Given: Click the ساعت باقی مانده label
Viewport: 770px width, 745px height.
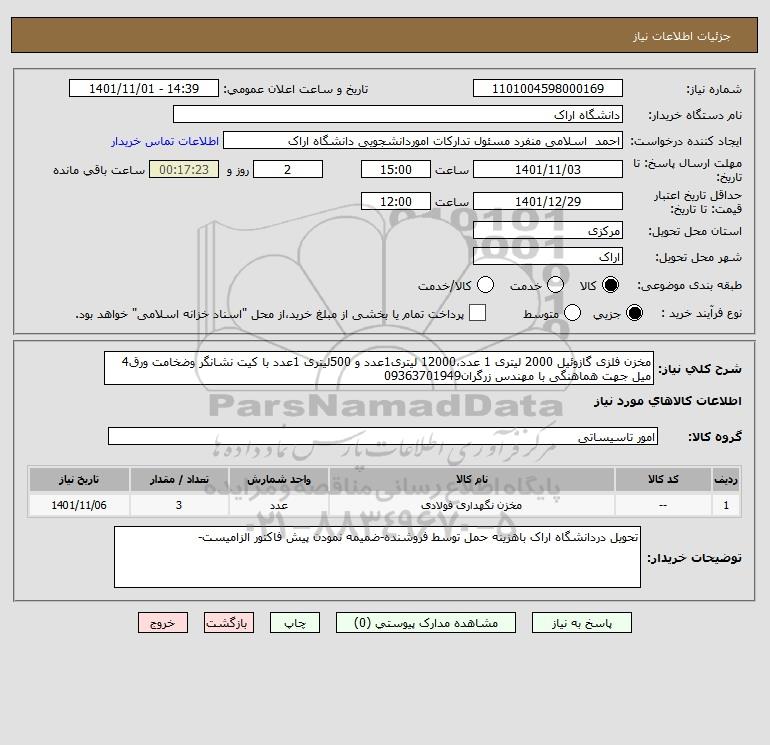Looking at the screenshot, I should tap(99, 170).
